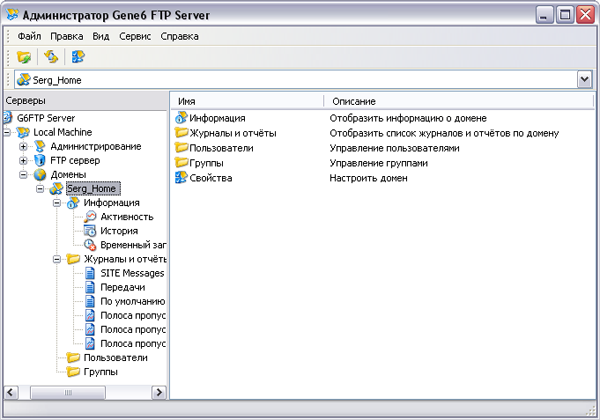Click the G6FTP Server root icon
The height and width of the screenshot is (420, 600).
8,118
